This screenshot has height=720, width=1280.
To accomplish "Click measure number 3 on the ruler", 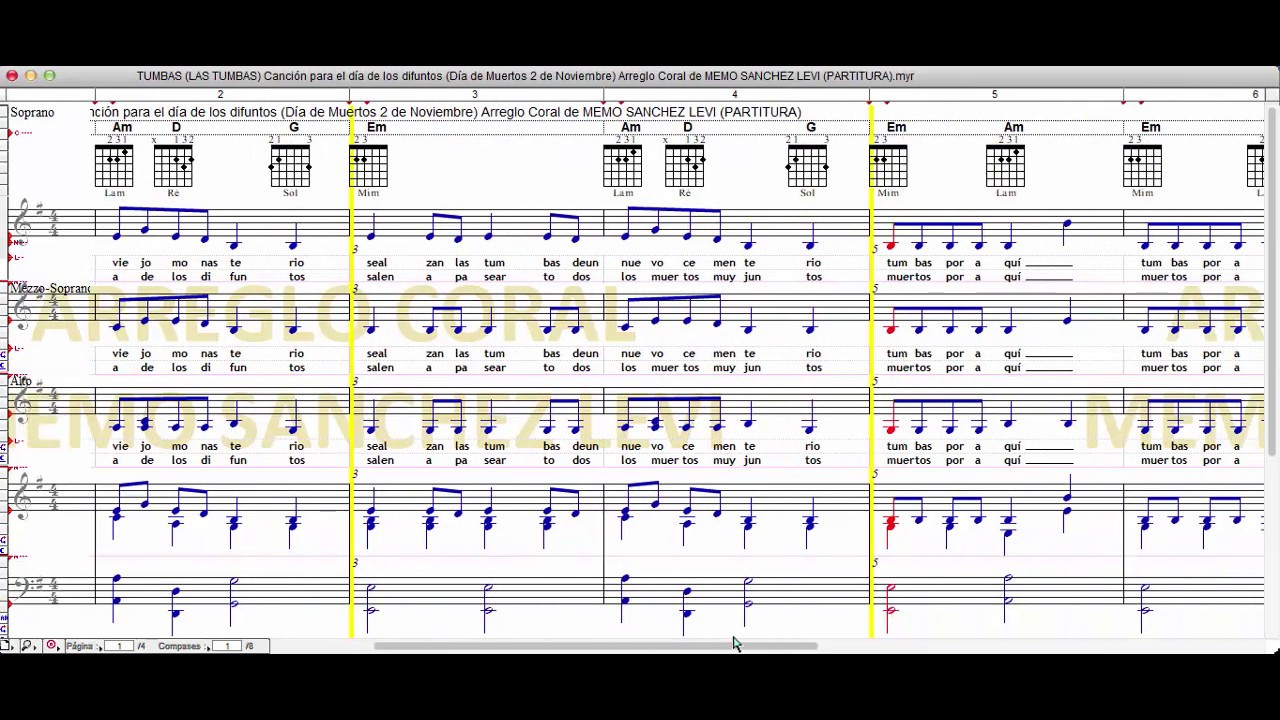I will (474, 94).
